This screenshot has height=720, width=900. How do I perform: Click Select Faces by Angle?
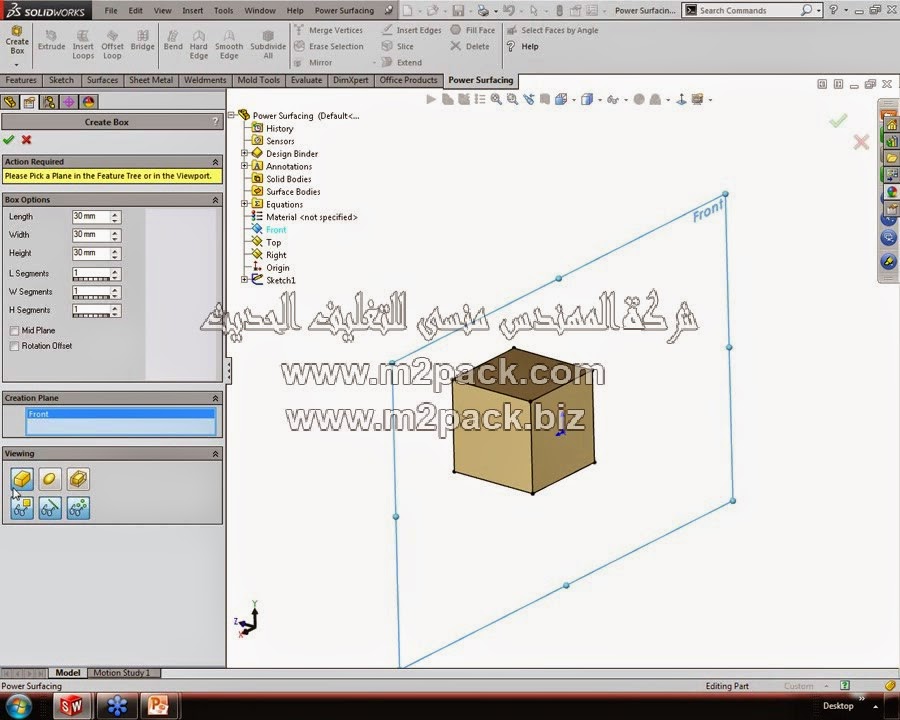(552, 30)
